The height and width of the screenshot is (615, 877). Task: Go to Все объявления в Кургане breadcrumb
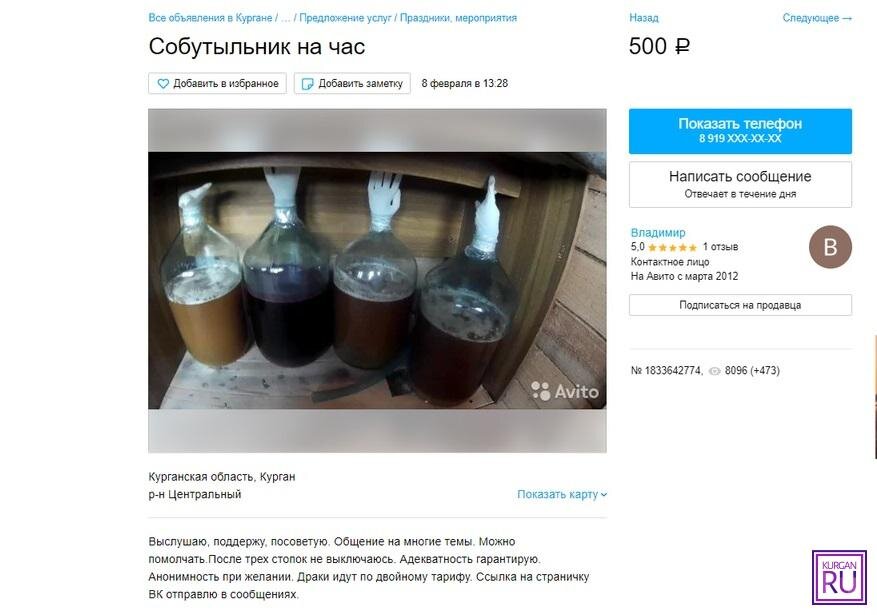click(210, 18)
